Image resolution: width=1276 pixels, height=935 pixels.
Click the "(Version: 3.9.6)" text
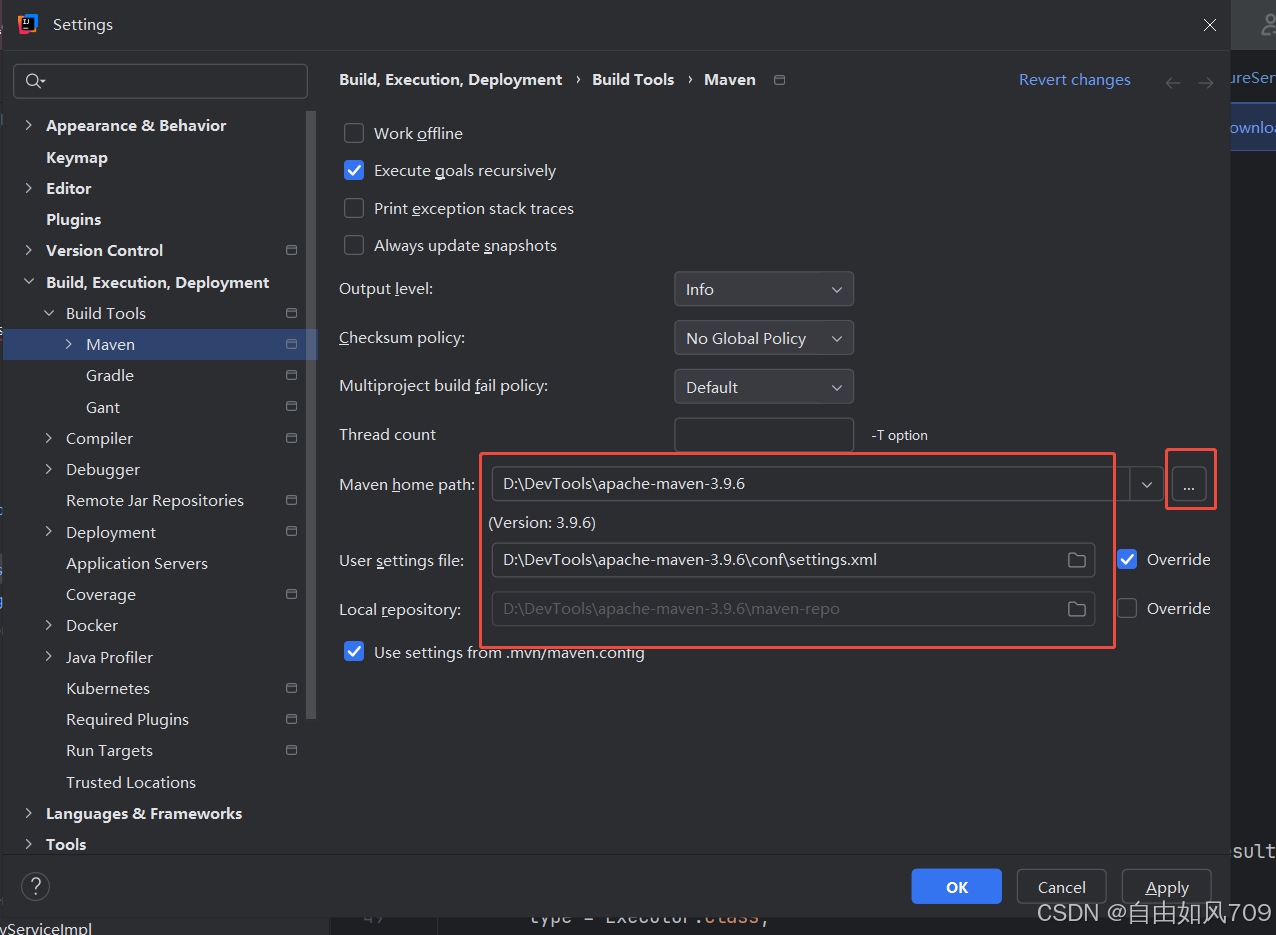(x=542, y=522)
